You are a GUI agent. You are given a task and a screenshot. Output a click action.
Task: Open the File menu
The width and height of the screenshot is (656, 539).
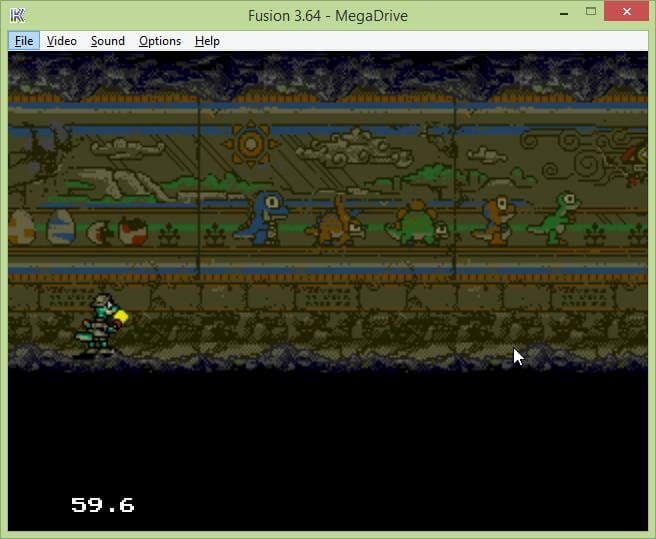point(24,41)
